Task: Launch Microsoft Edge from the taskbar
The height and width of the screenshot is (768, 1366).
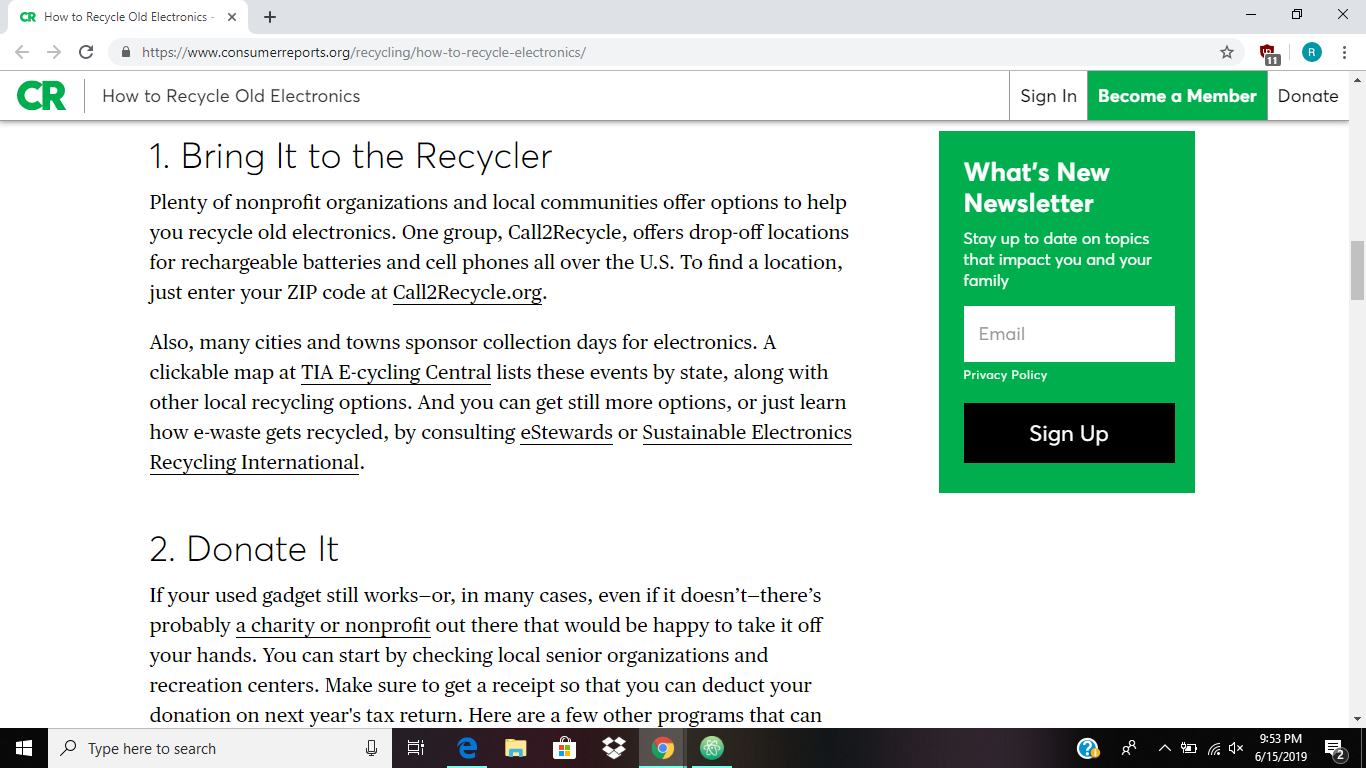Action: tap(467, 748)
